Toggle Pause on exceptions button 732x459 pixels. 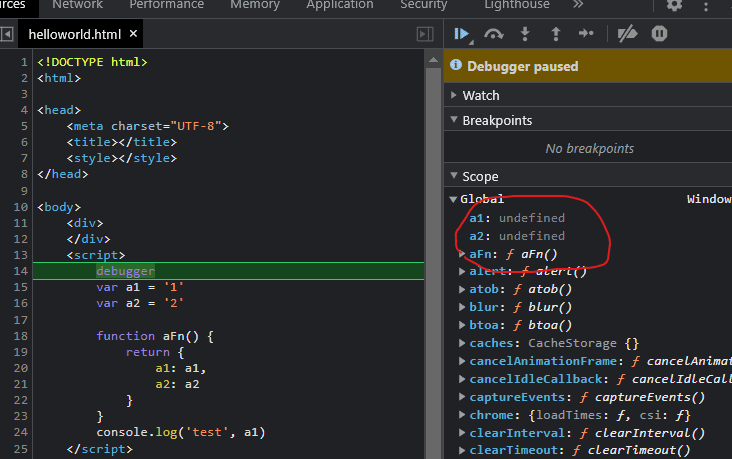point(659,34)
